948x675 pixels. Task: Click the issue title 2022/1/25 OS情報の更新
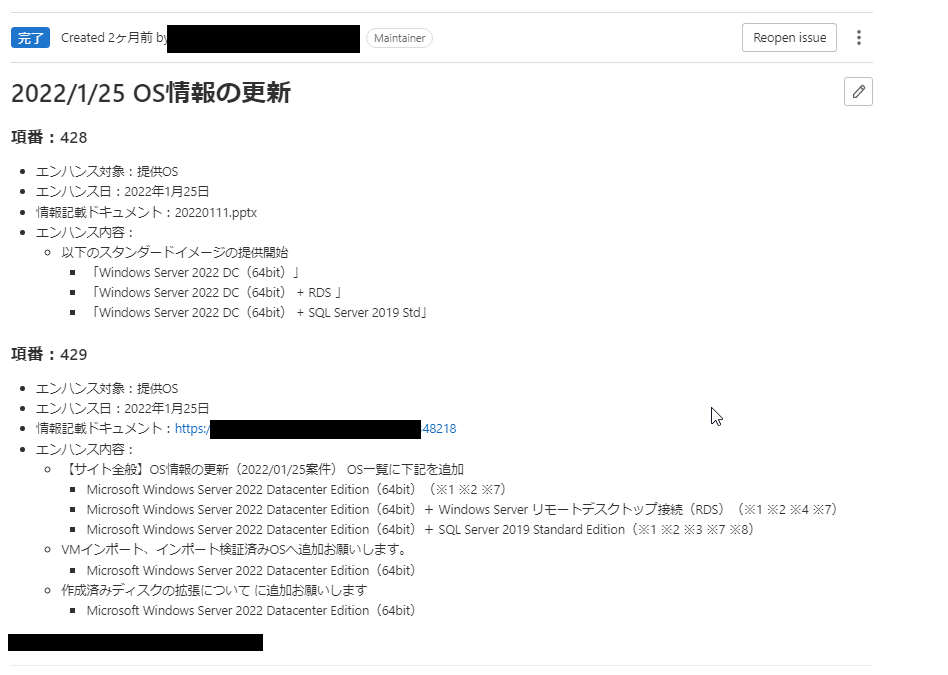point(150,93)
